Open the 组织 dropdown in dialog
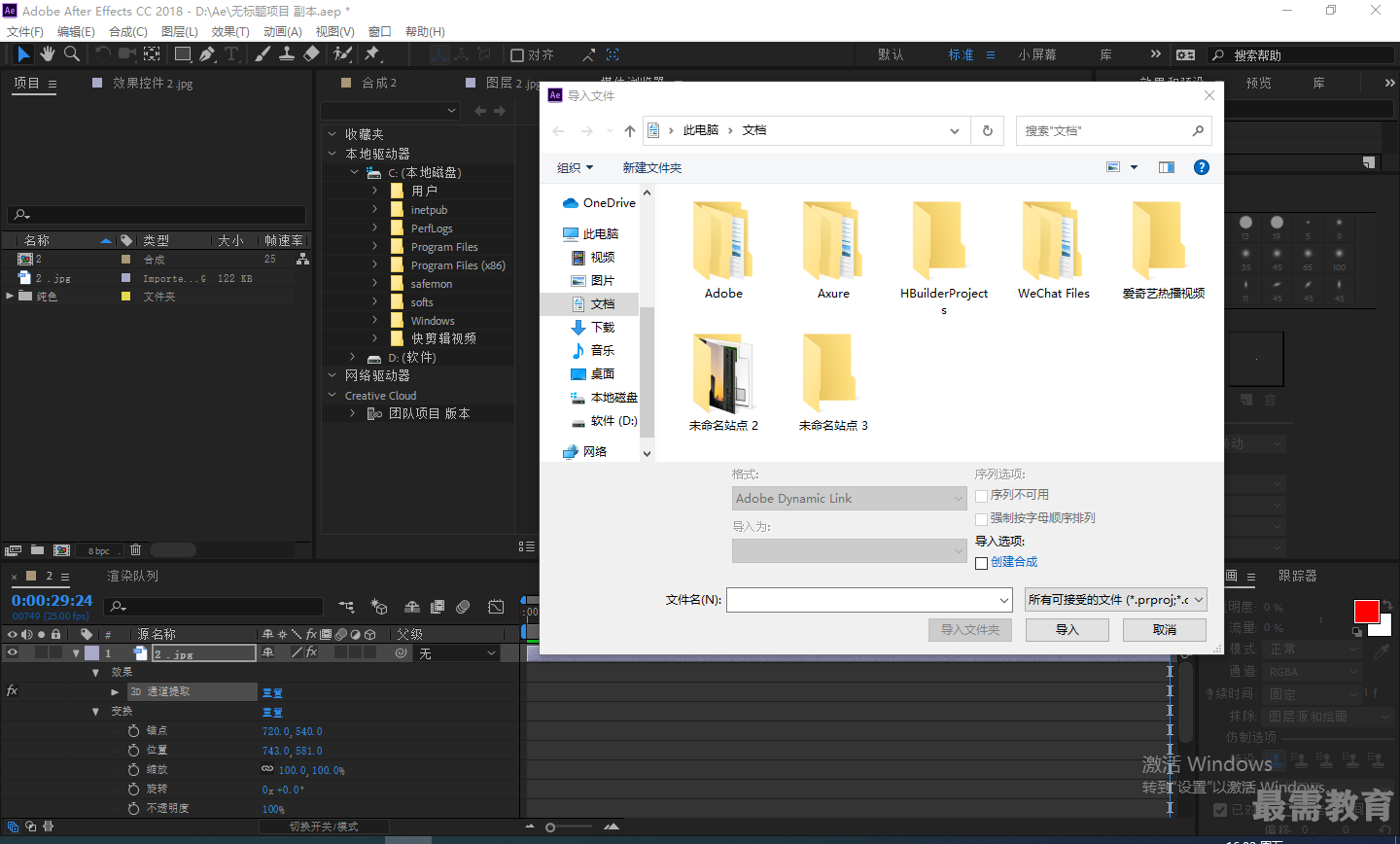Screen dimensions: 1400x844 (575, 168)
